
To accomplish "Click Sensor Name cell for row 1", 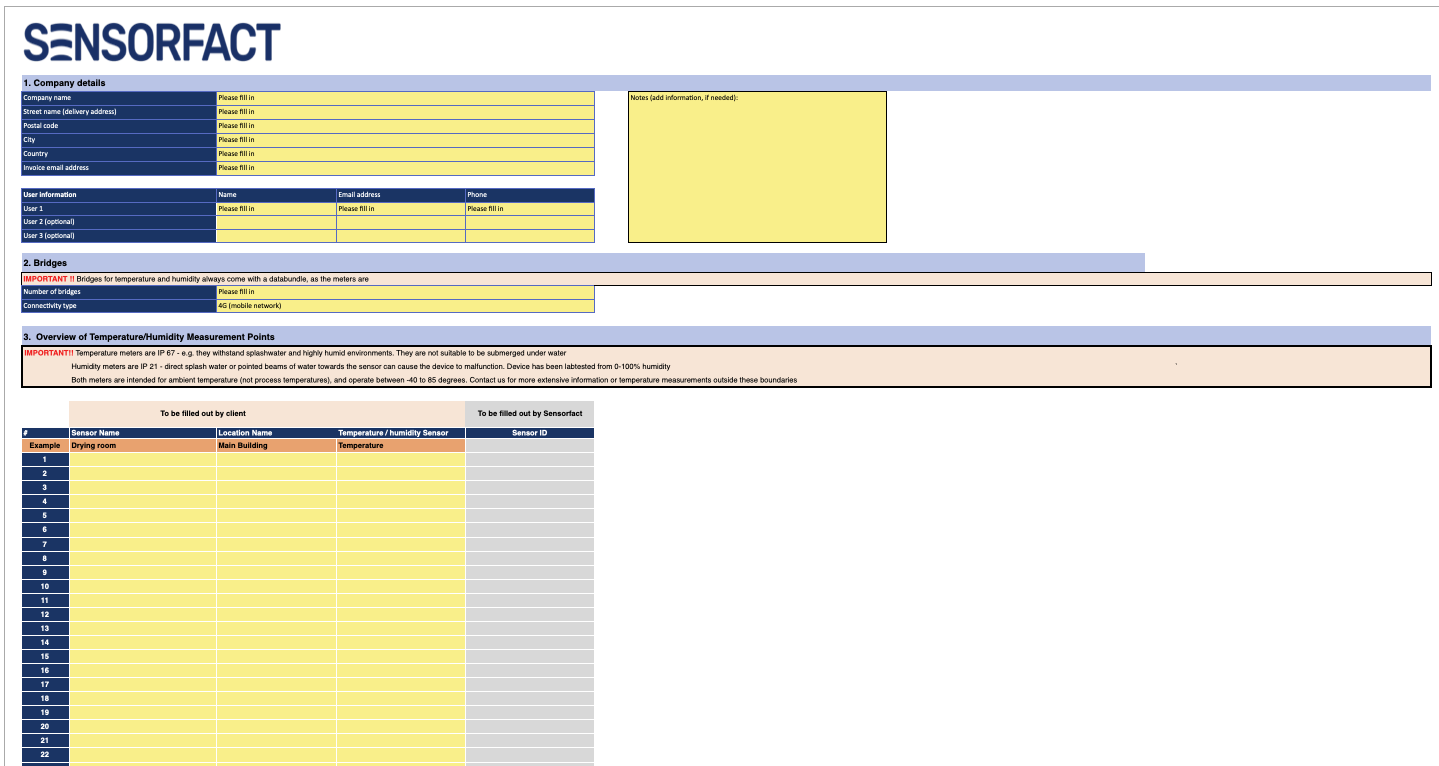I will pyautogui.click(x=142, y=459).
